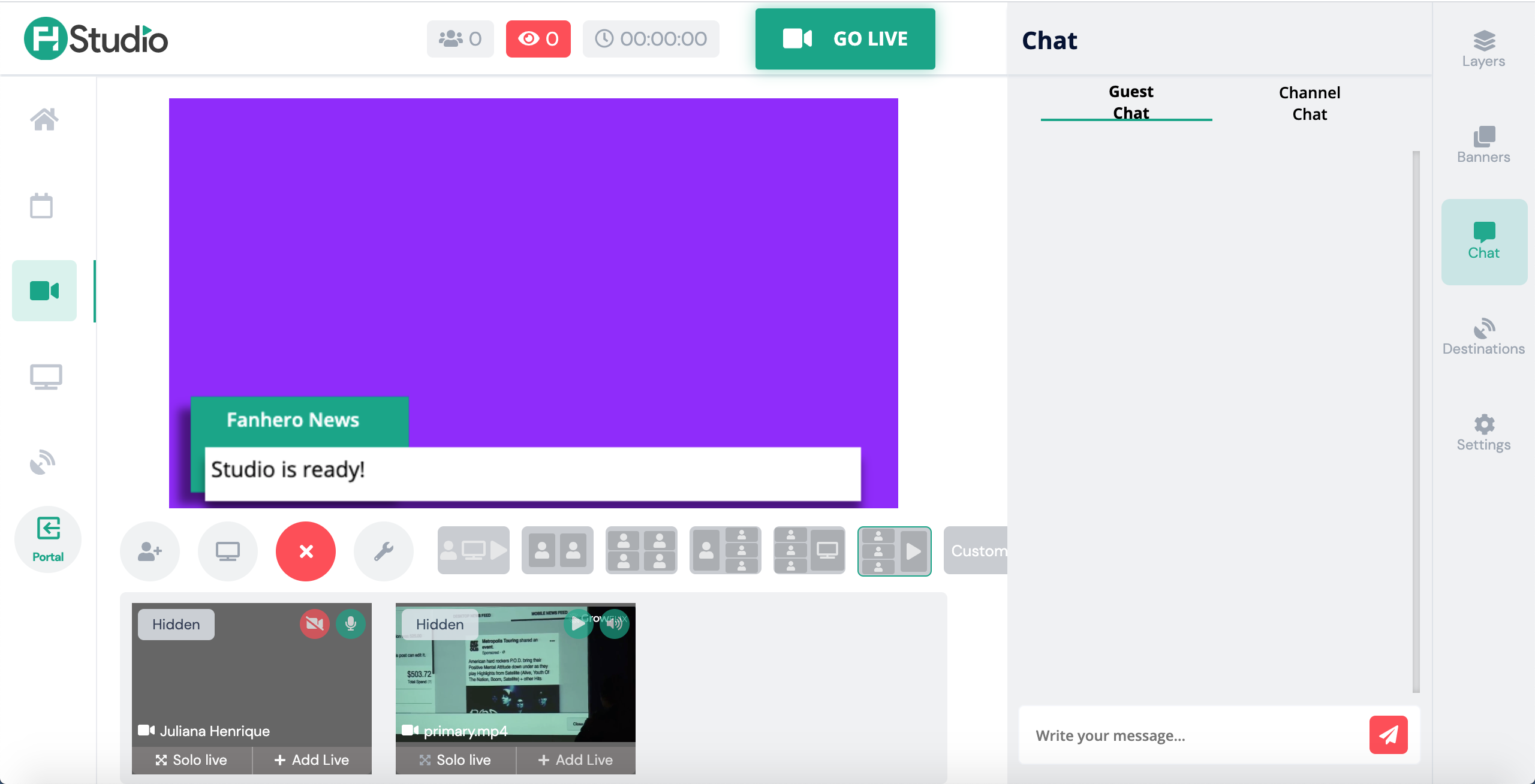The image size is (1535, 784).
Task: Click the wrench tools button
Action: point(384,551)
